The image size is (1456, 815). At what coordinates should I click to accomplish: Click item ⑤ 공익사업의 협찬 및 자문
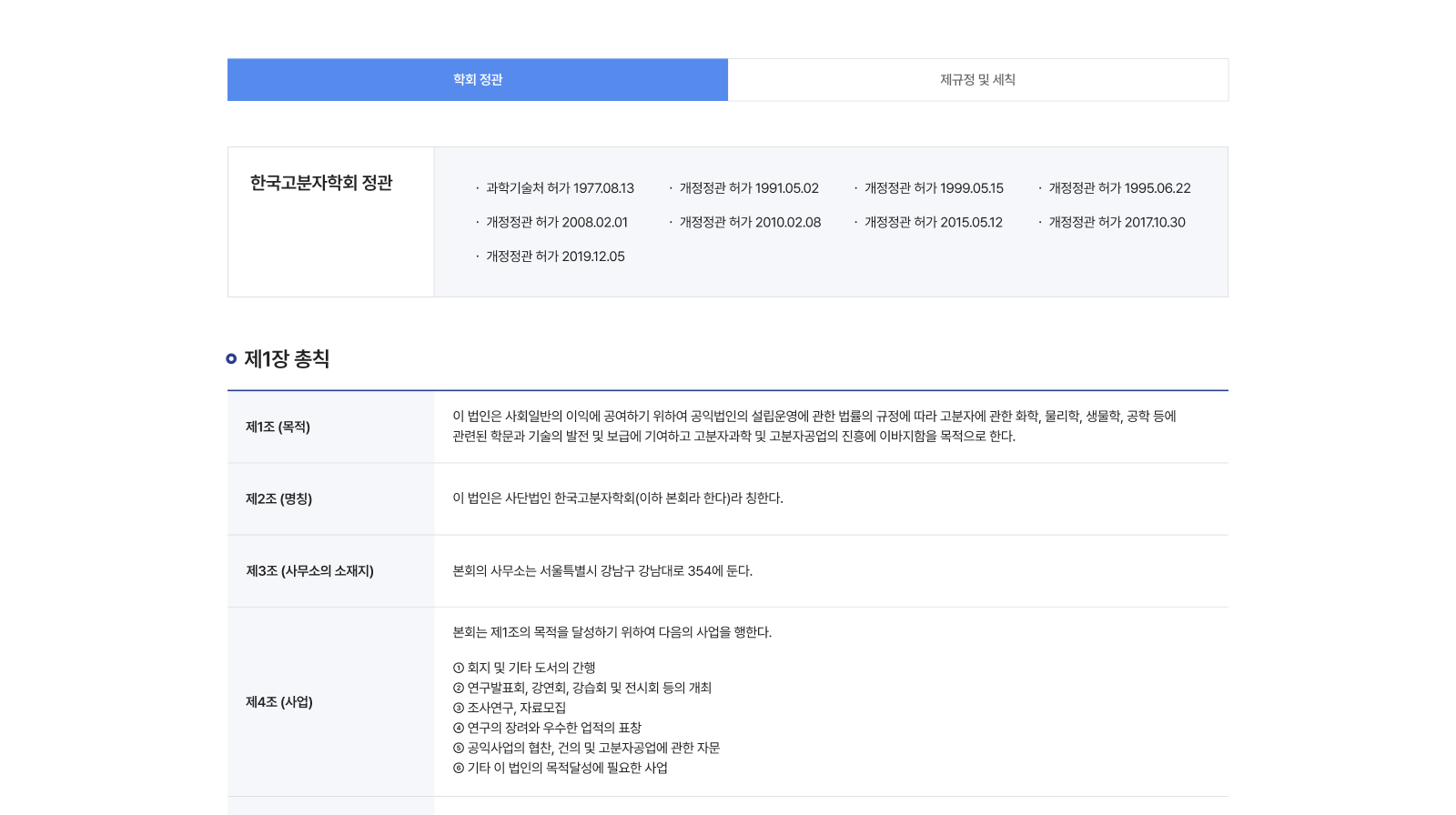point(586,748)
